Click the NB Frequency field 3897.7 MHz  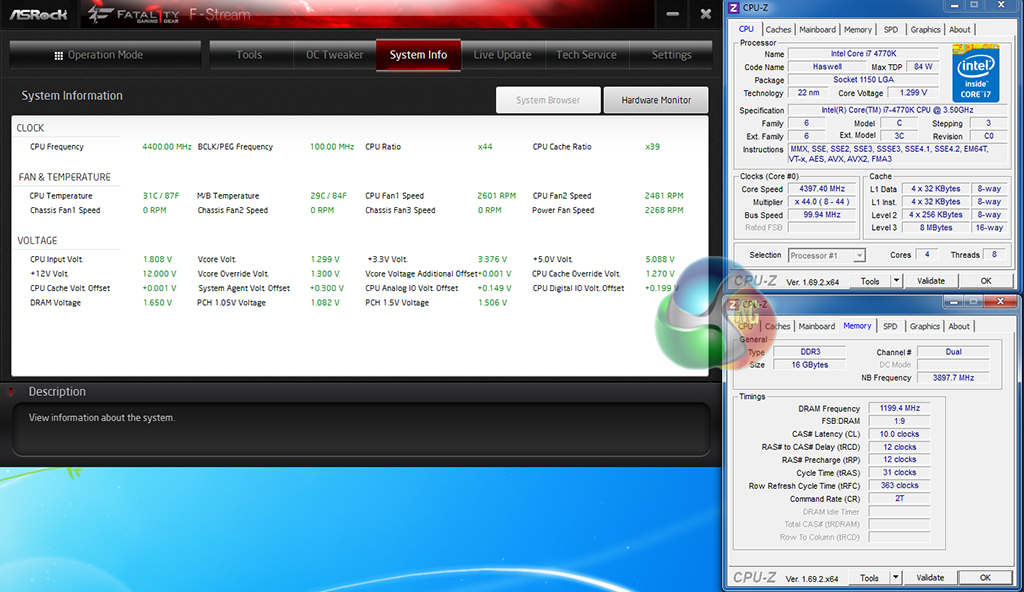tap(953, 378)
